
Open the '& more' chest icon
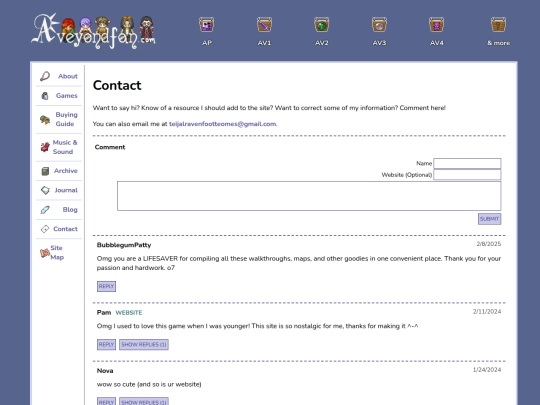coord(498,25)
